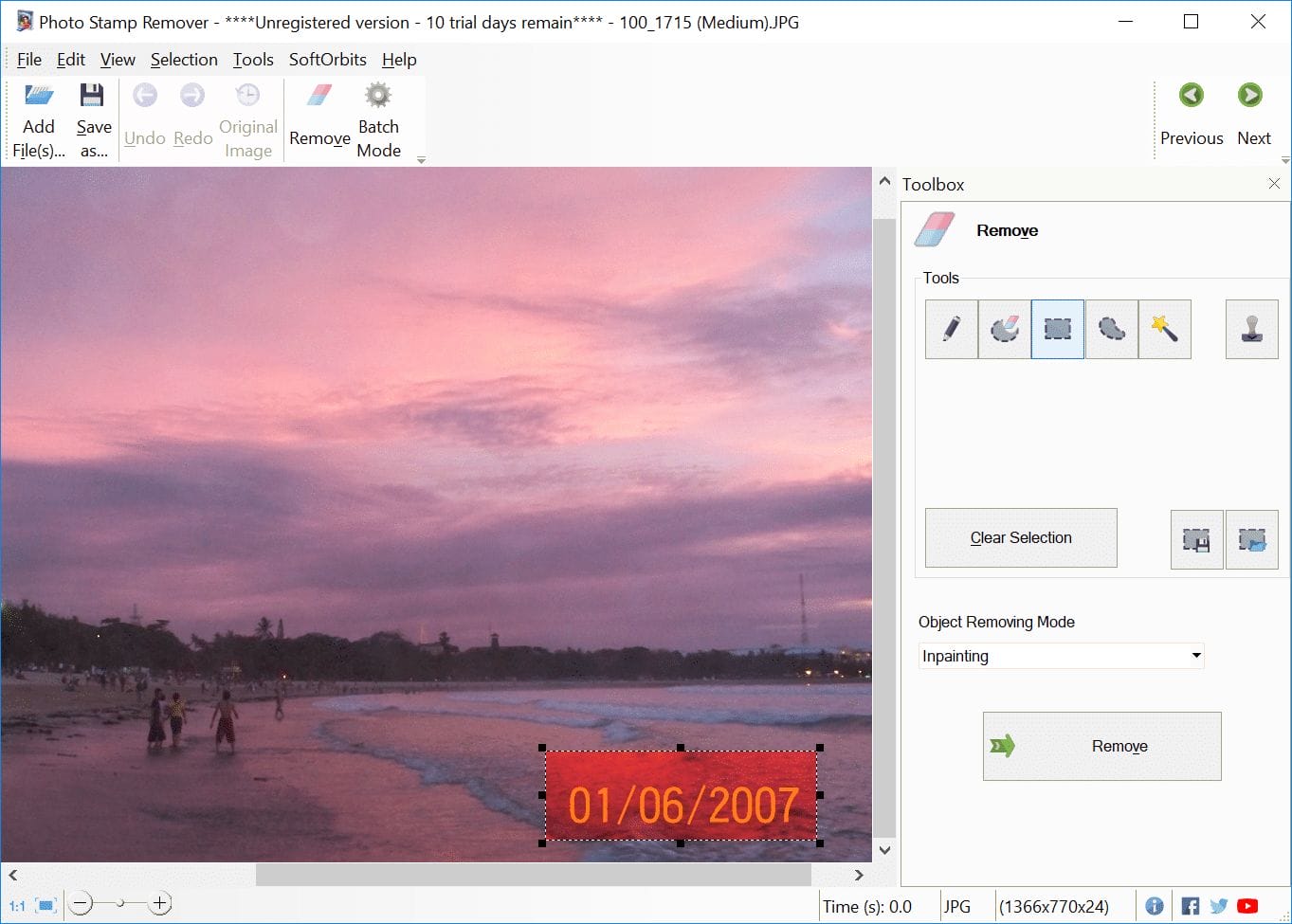Go to the Next image
This screenshot has height=924, width=1292.
coord(1252,114)
